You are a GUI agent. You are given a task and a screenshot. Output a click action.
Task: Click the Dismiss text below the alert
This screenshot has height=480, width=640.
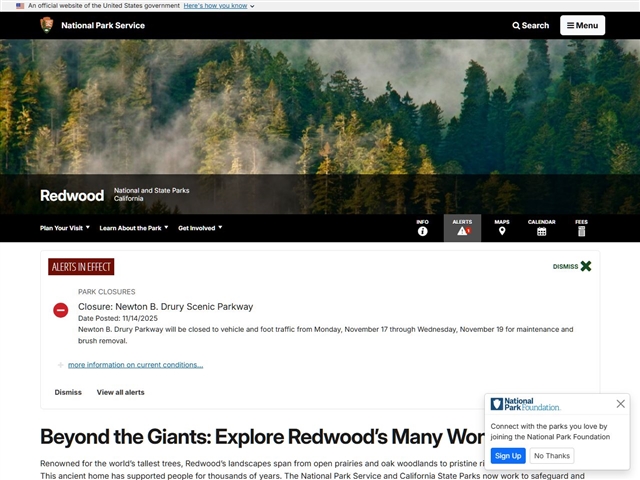[x=68, y=392]
